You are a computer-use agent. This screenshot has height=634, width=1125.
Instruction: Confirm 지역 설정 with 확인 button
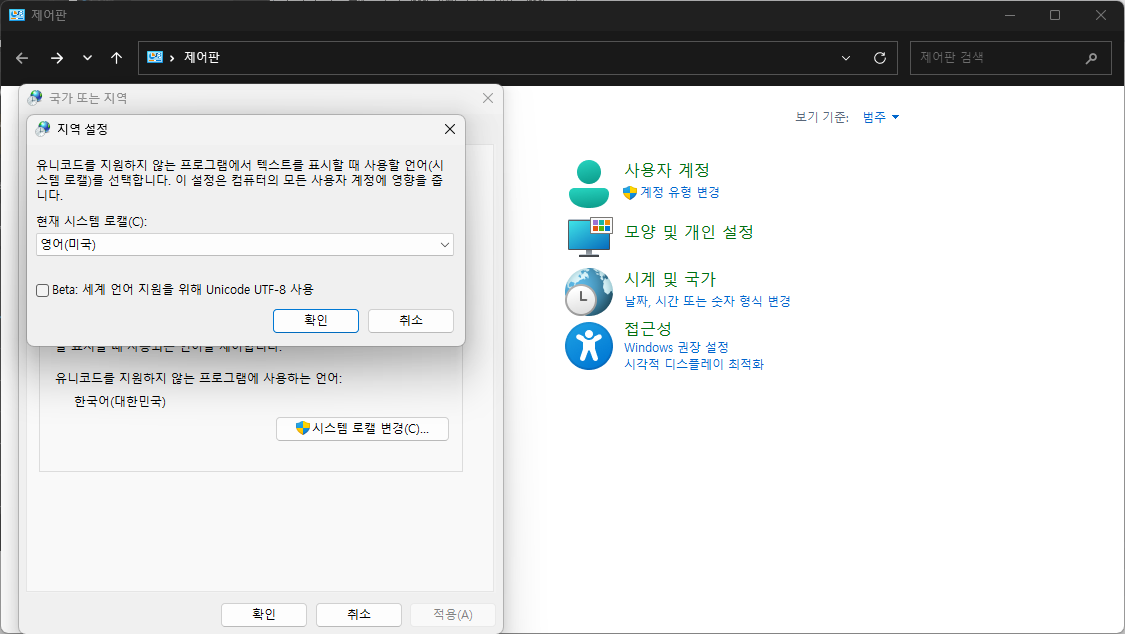pyautogui.click(x=316, y=321)
